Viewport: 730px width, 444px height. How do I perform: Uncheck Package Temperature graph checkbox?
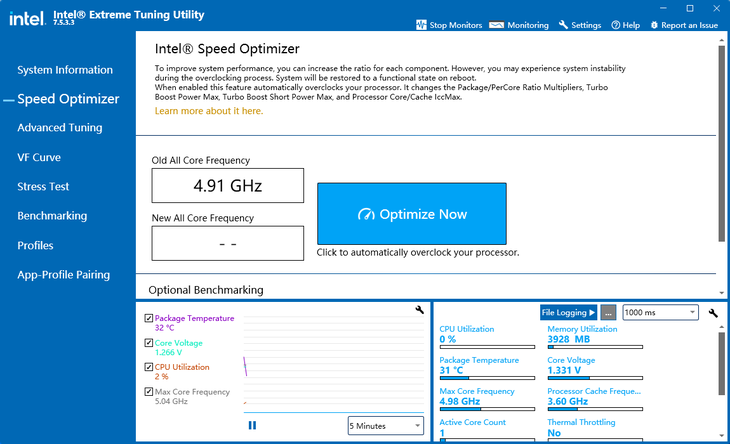[x=148, y=318]
